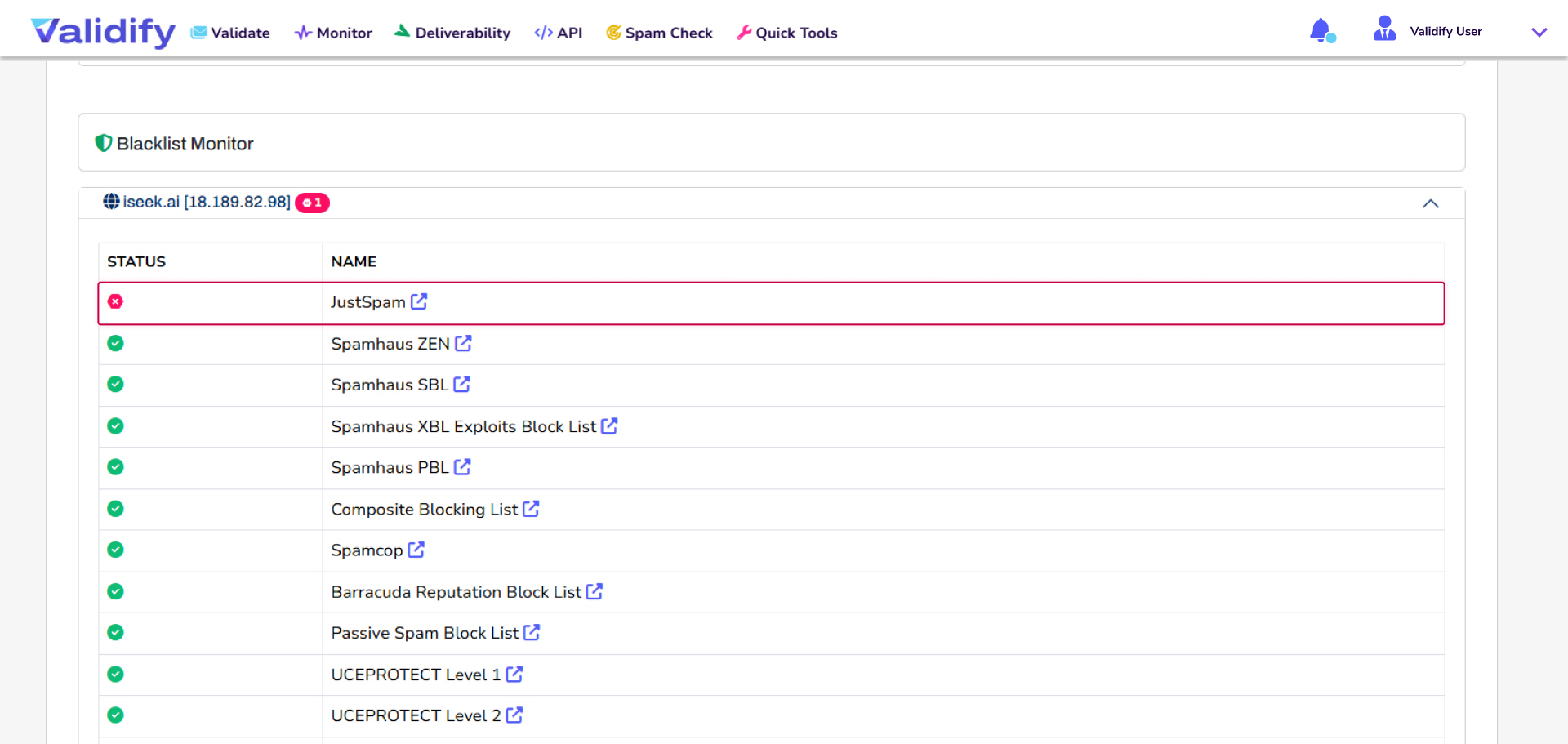Open JustSpam external link icon
This screenshot has height=744, width=1568.
[419, 301]
